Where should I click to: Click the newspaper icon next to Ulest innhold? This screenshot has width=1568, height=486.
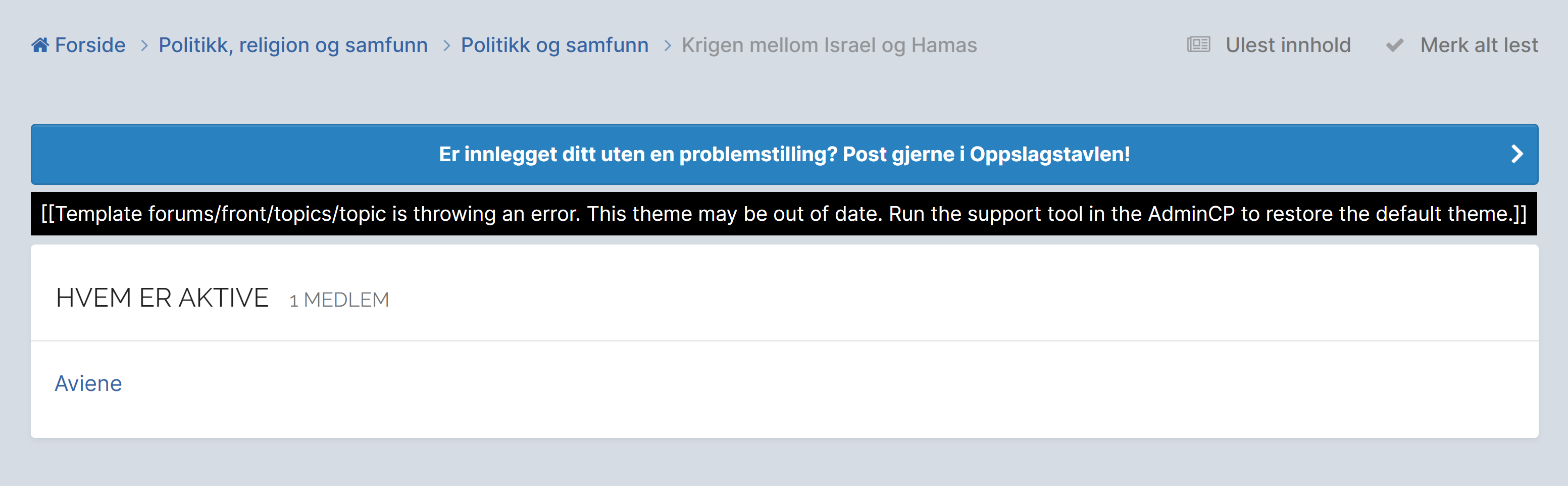click(x=1198, y=44)
